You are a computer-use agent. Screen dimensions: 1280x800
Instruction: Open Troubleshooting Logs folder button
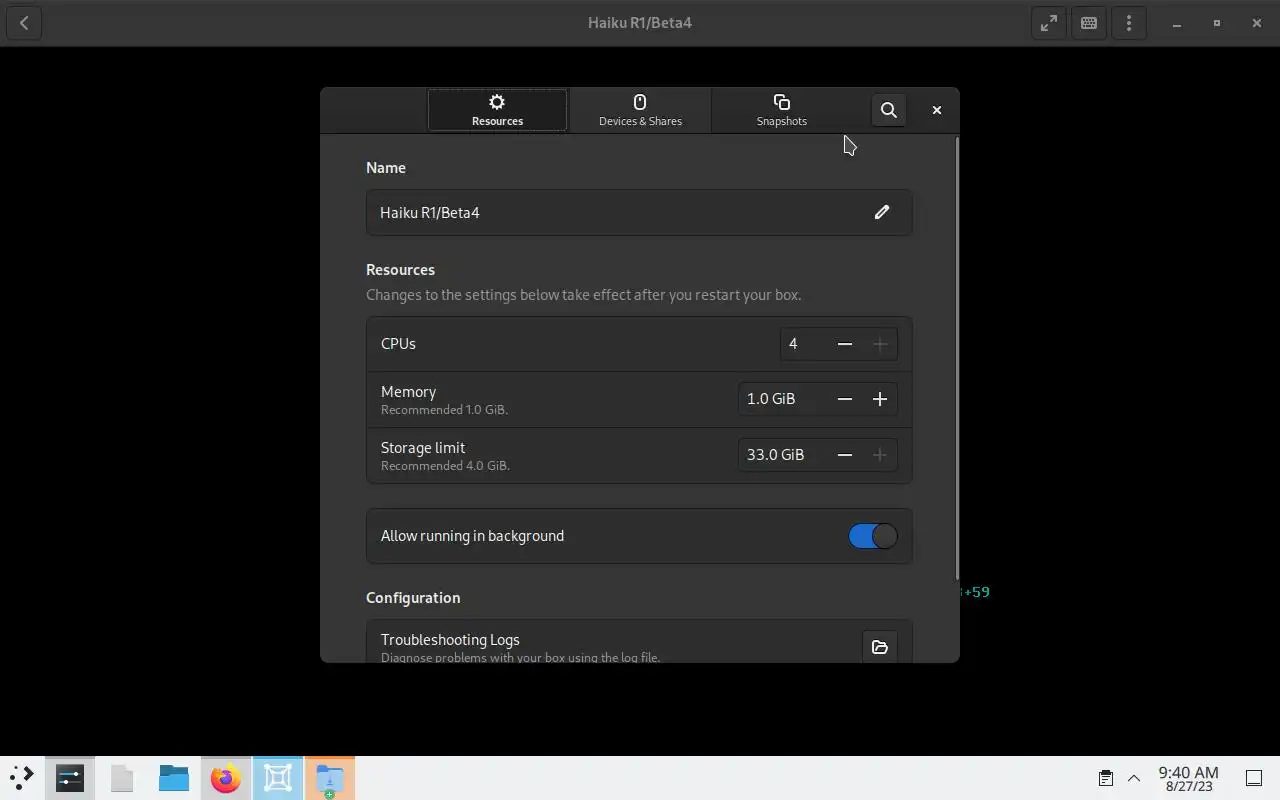click(880, 647)
